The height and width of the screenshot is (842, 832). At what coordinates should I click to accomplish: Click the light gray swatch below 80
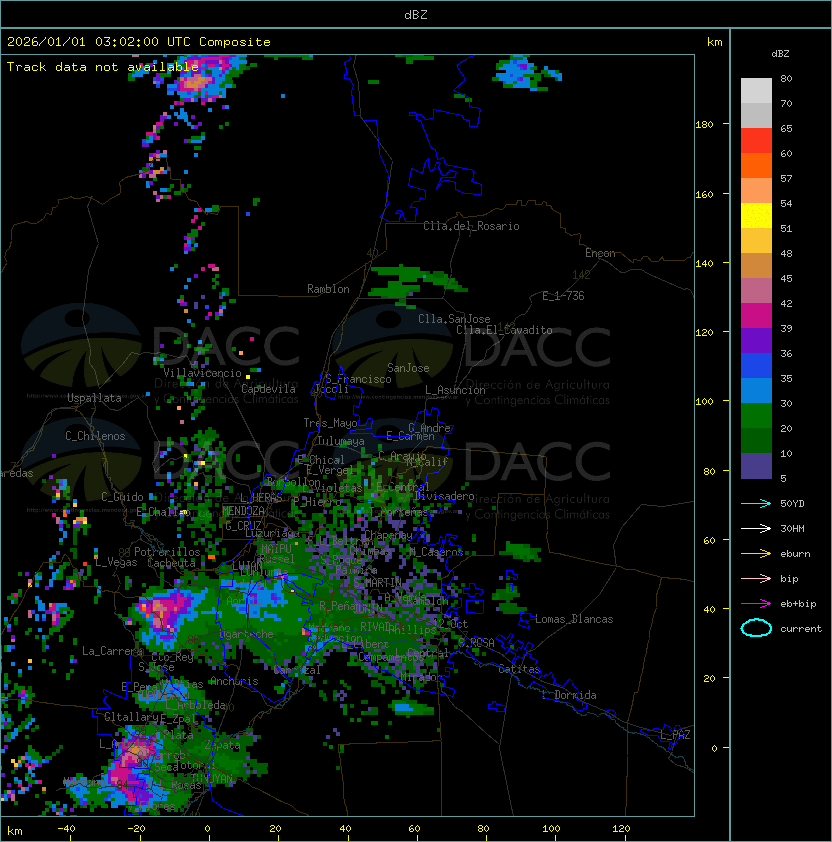[756, 91]
